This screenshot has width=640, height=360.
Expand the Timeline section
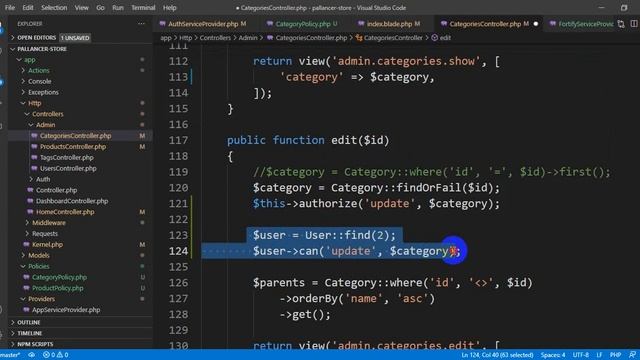coord(29,333)
